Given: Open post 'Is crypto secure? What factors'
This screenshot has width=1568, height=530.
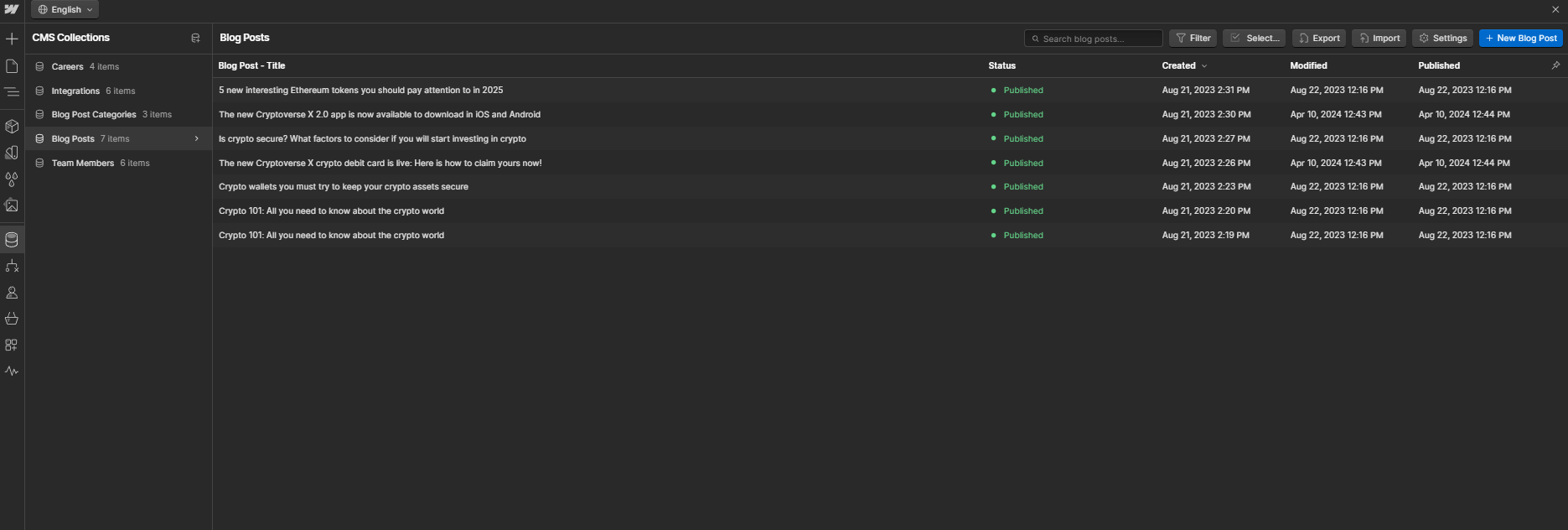Looking at the screenshot, I should pyautogui.click(x=372, y=138).
